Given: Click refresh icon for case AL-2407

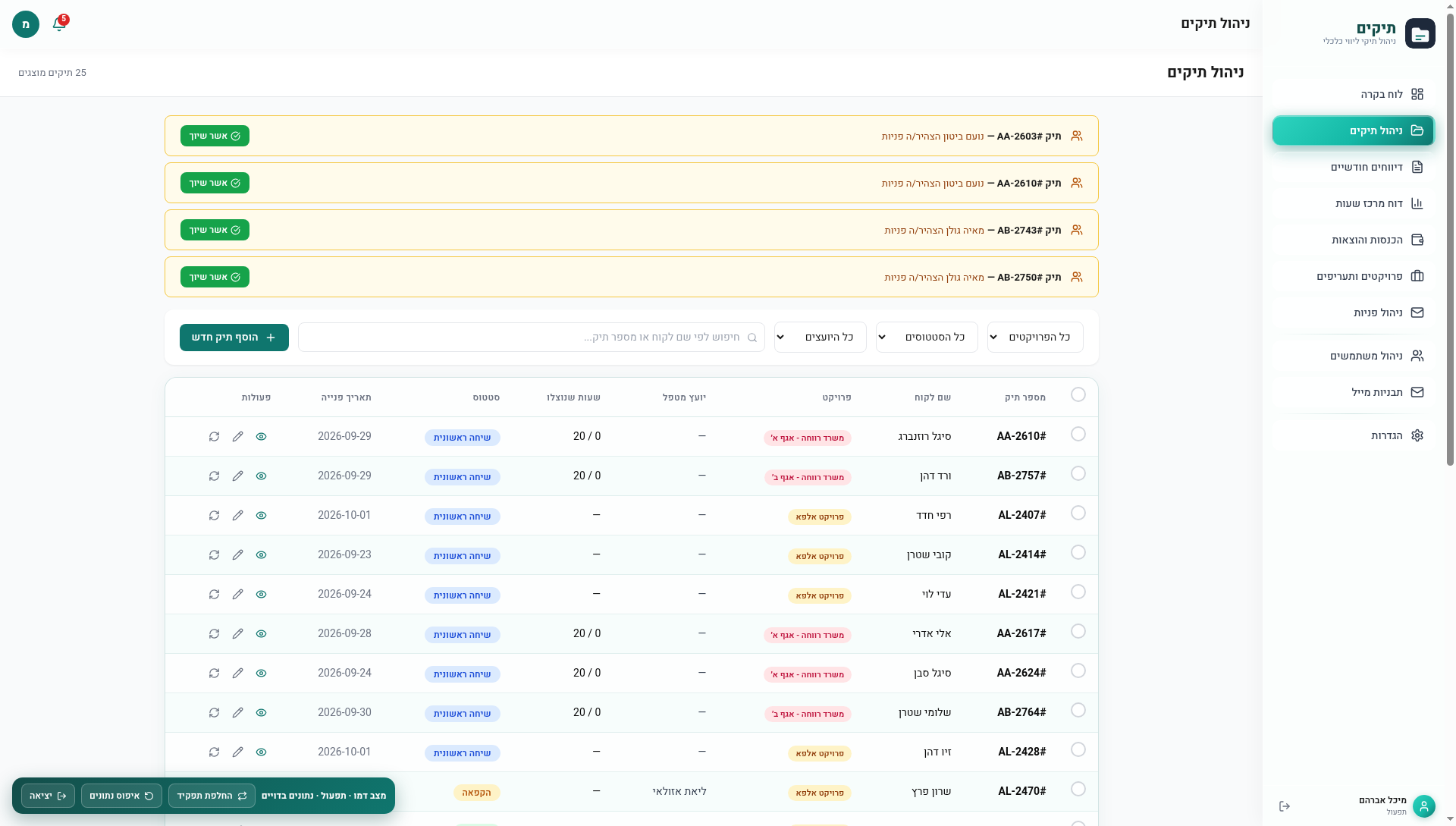Looking at the screenshot, I should 215,516.
